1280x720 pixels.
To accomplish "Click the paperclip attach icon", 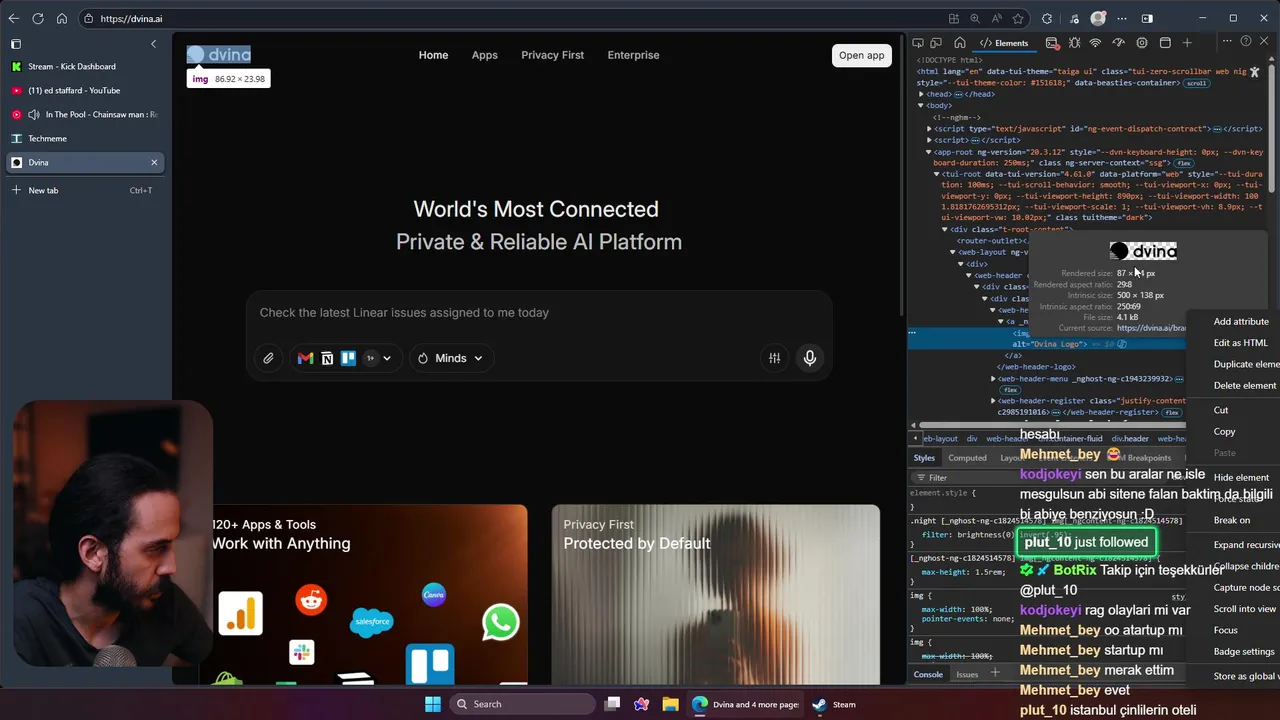I will (x=268, y=358).
